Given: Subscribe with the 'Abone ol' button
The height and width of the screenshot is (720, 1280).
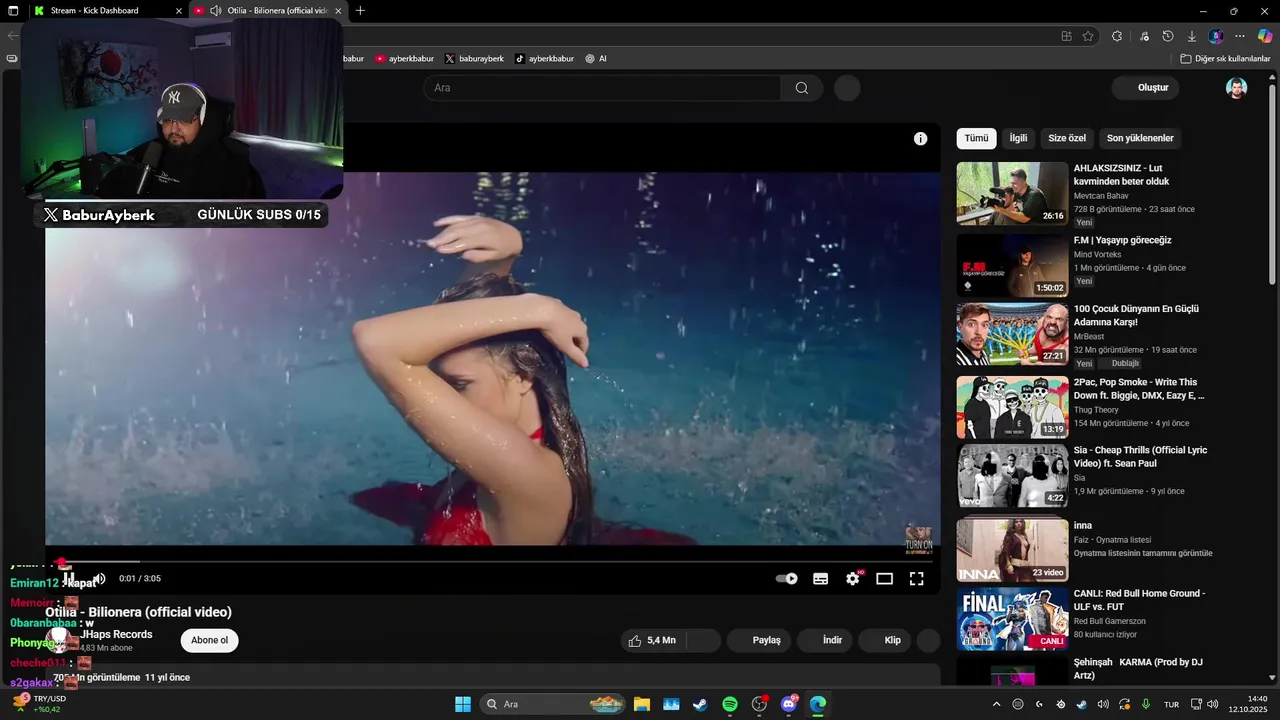Looking at the screenshot, I should (x=210, y=640).
